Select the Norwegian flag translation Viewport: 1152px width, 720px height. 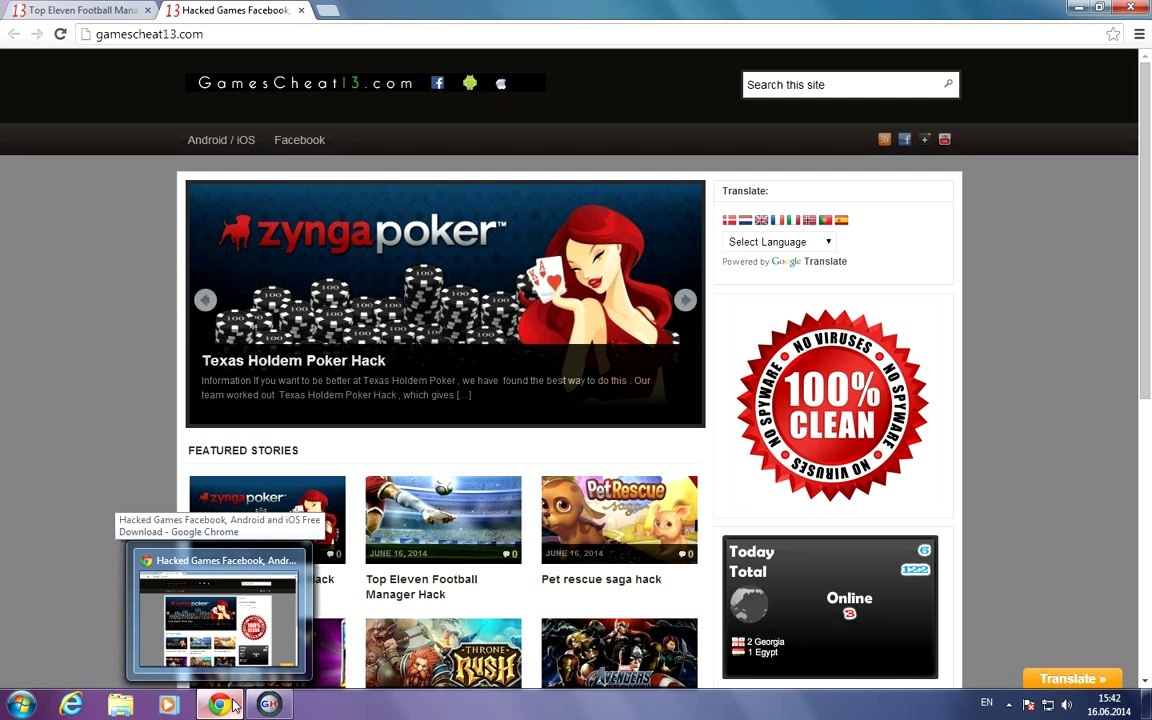[x=810, y=220]
